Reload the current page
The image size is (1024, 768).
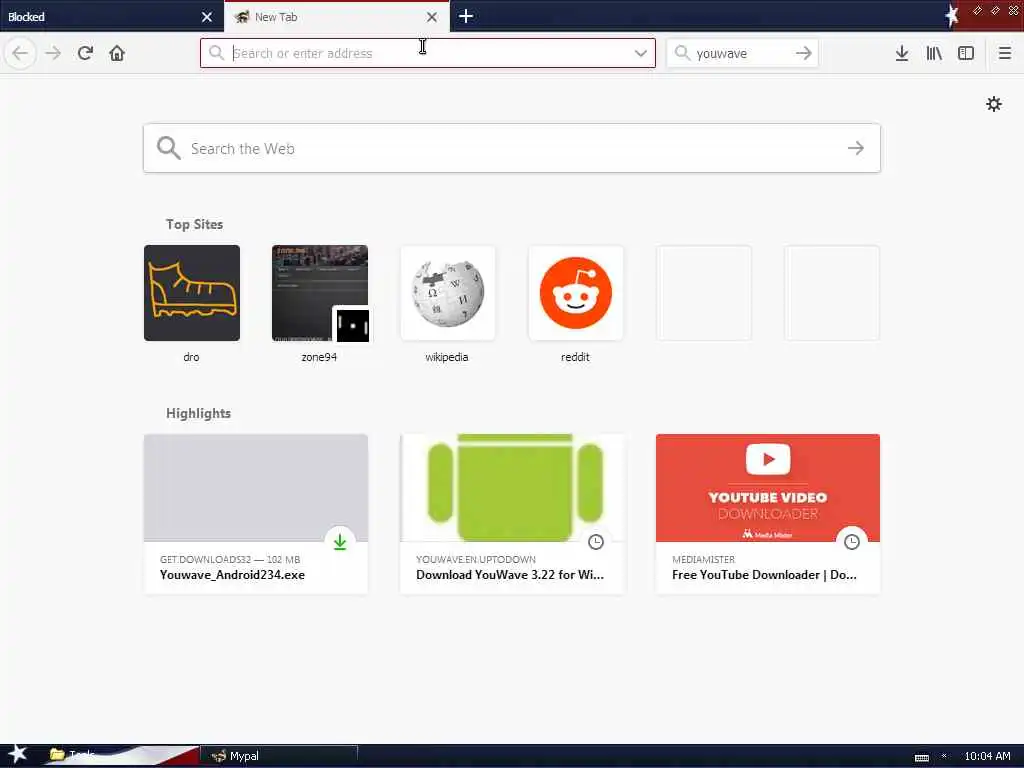click(86, 53)
